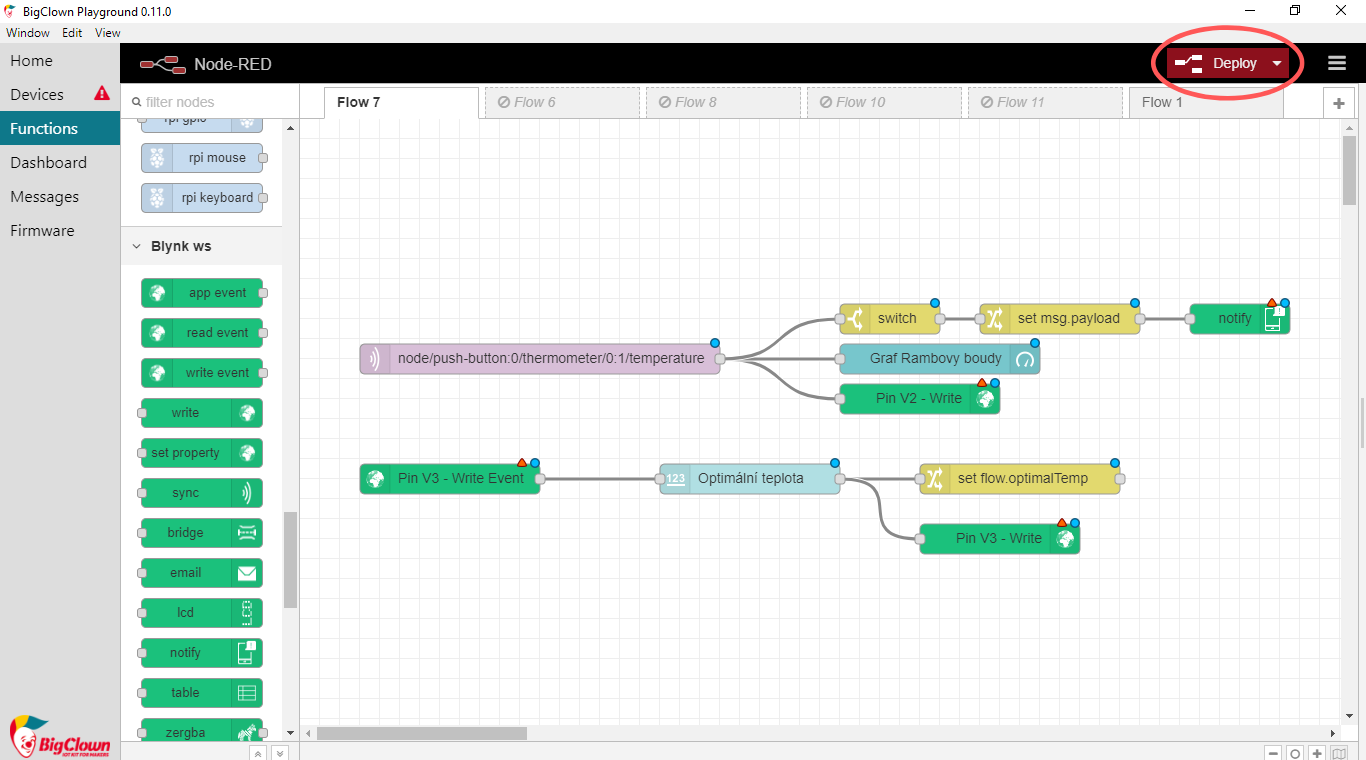The image size is (1366, 760).
Task: Select the lcd palette node
Action: (x=202, y=613)
